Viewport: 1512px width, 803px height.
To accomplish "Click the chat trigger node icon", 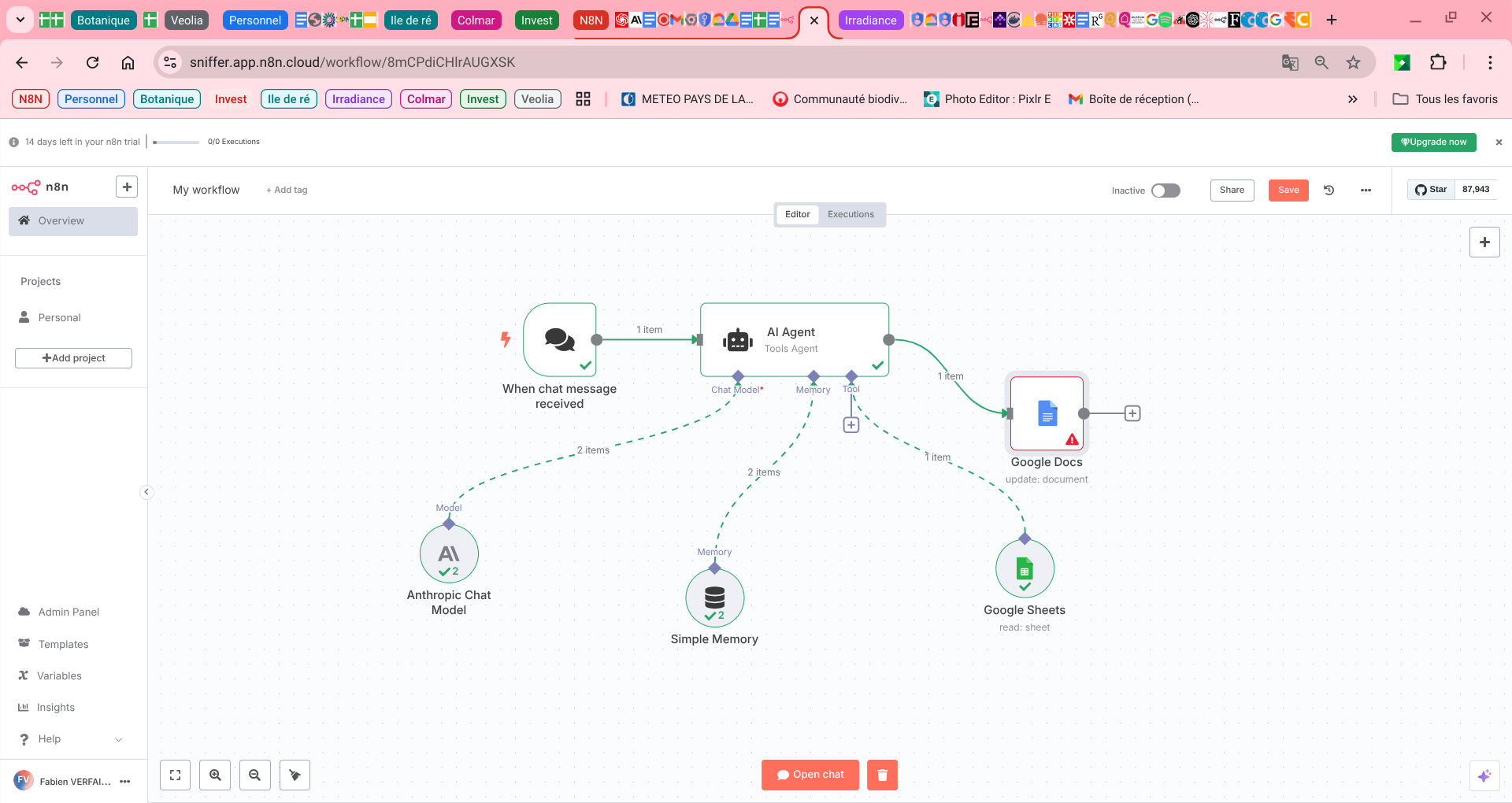I will point(560,339).
